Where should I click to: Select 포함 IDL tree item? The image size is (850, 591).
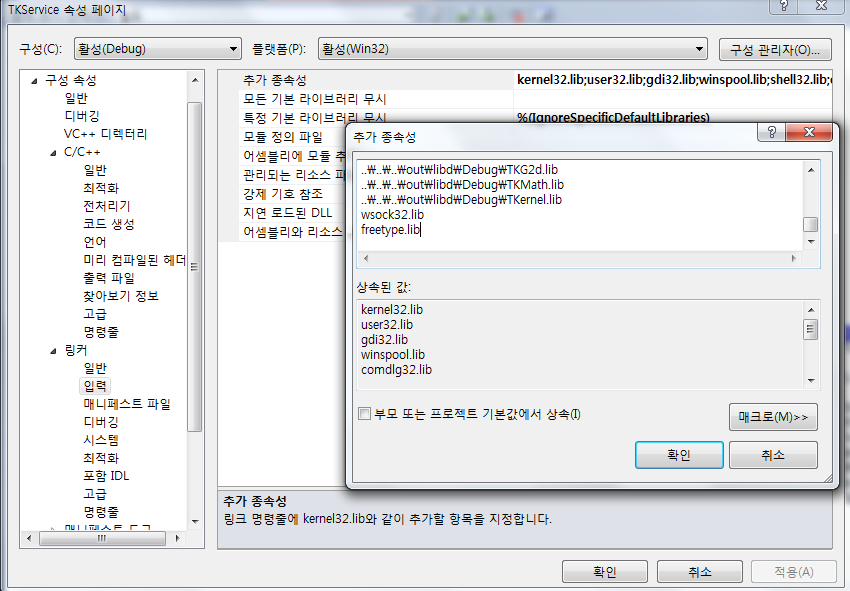pyautogui.click(x=106, y=476)
